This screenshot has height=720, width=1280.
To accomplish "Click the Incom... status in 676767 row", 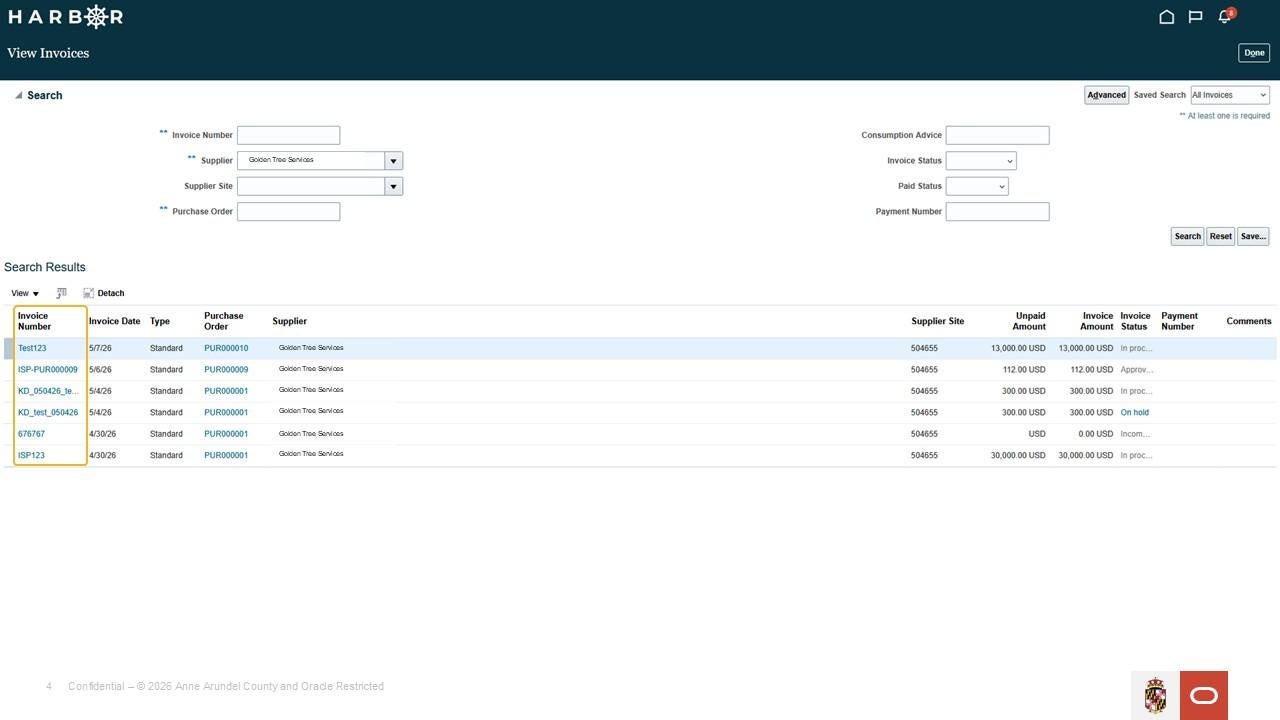I will [1136, 434].
